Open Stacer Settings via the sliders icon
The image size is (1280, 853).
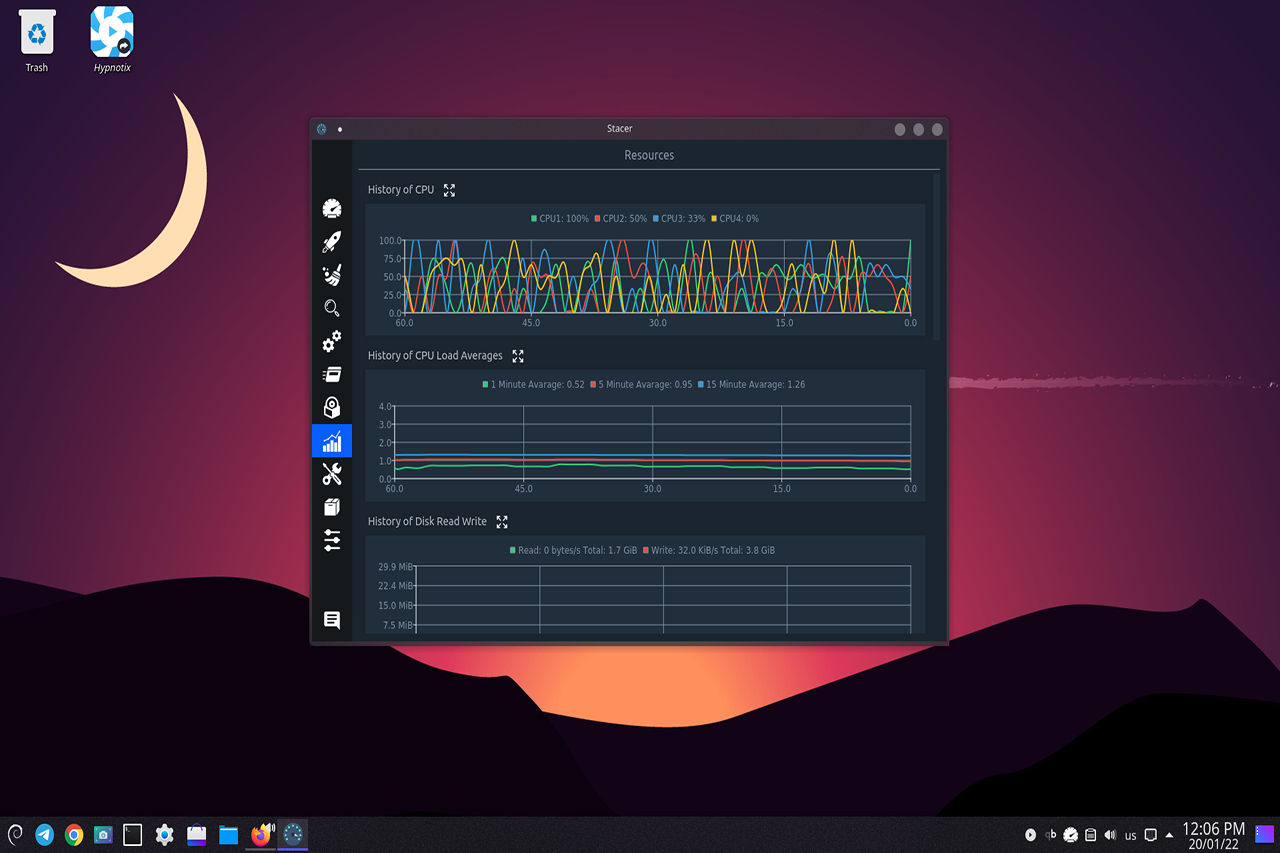331,541
